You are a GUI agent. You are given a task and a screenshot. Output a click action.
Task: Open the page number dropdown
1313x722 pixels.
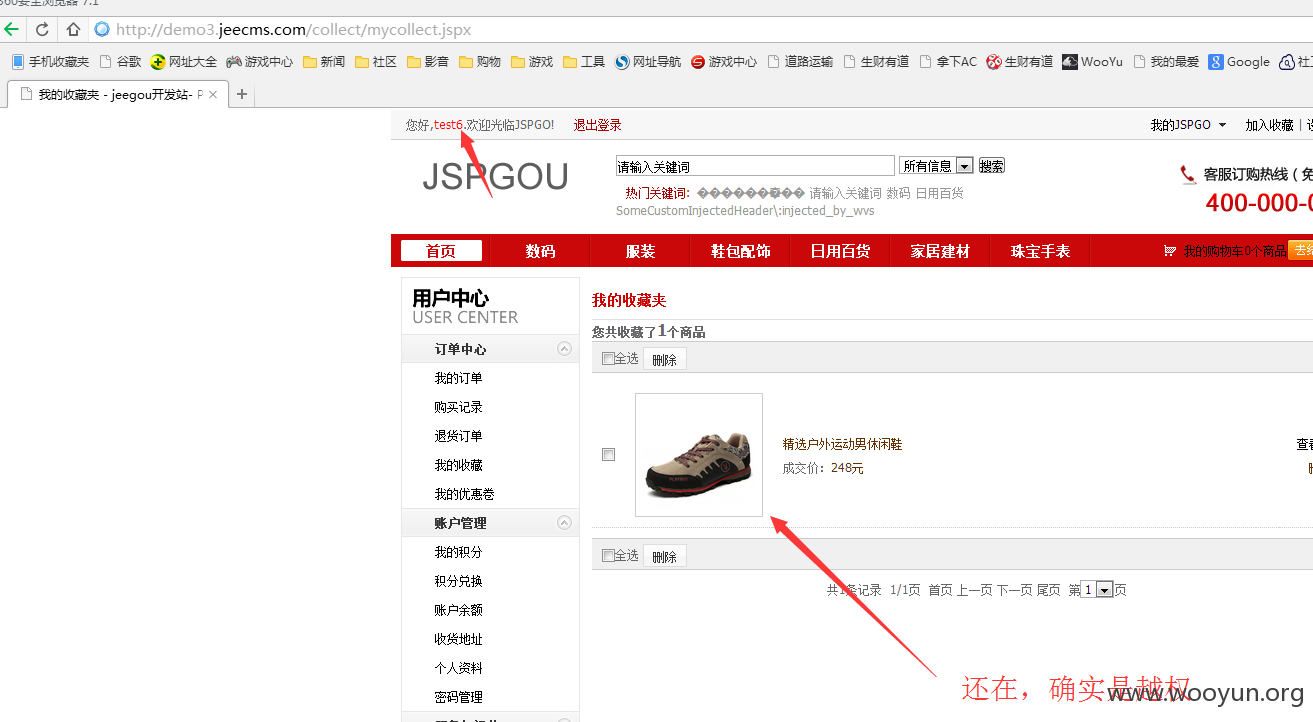pos(1097,590)
